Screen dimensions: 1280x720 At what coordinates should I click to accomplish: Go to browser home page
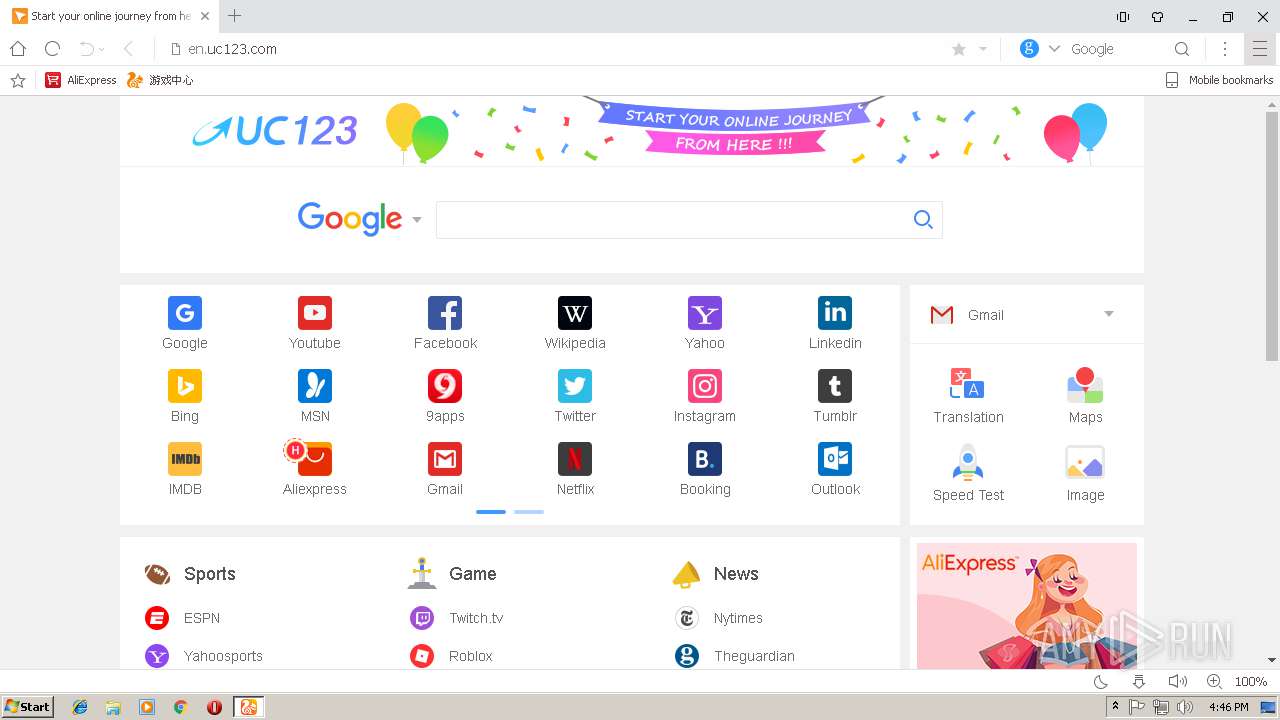pos(17,49)
